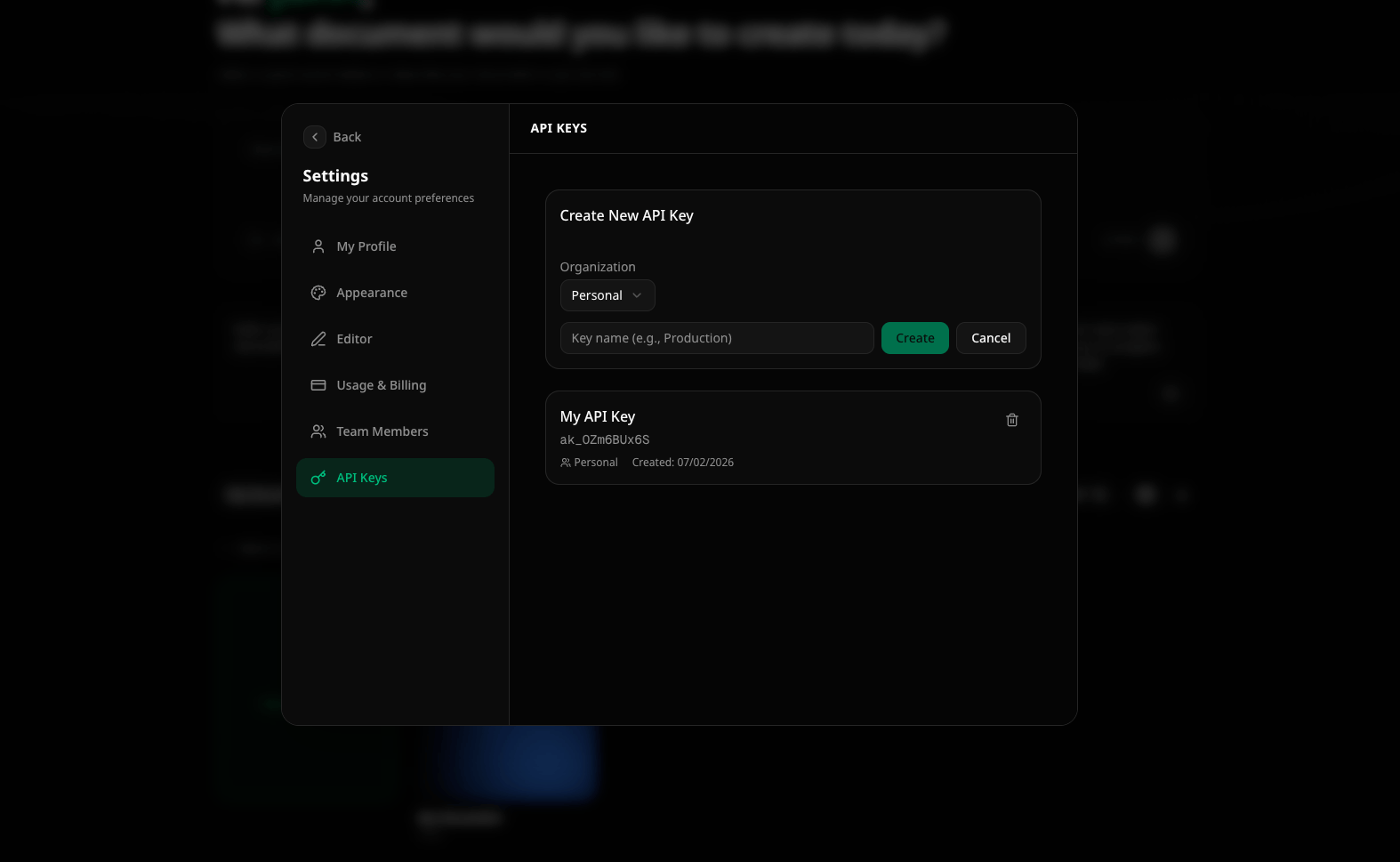Open the Usage & Billing section
1400x862 pixels.
tap(395, 385)
